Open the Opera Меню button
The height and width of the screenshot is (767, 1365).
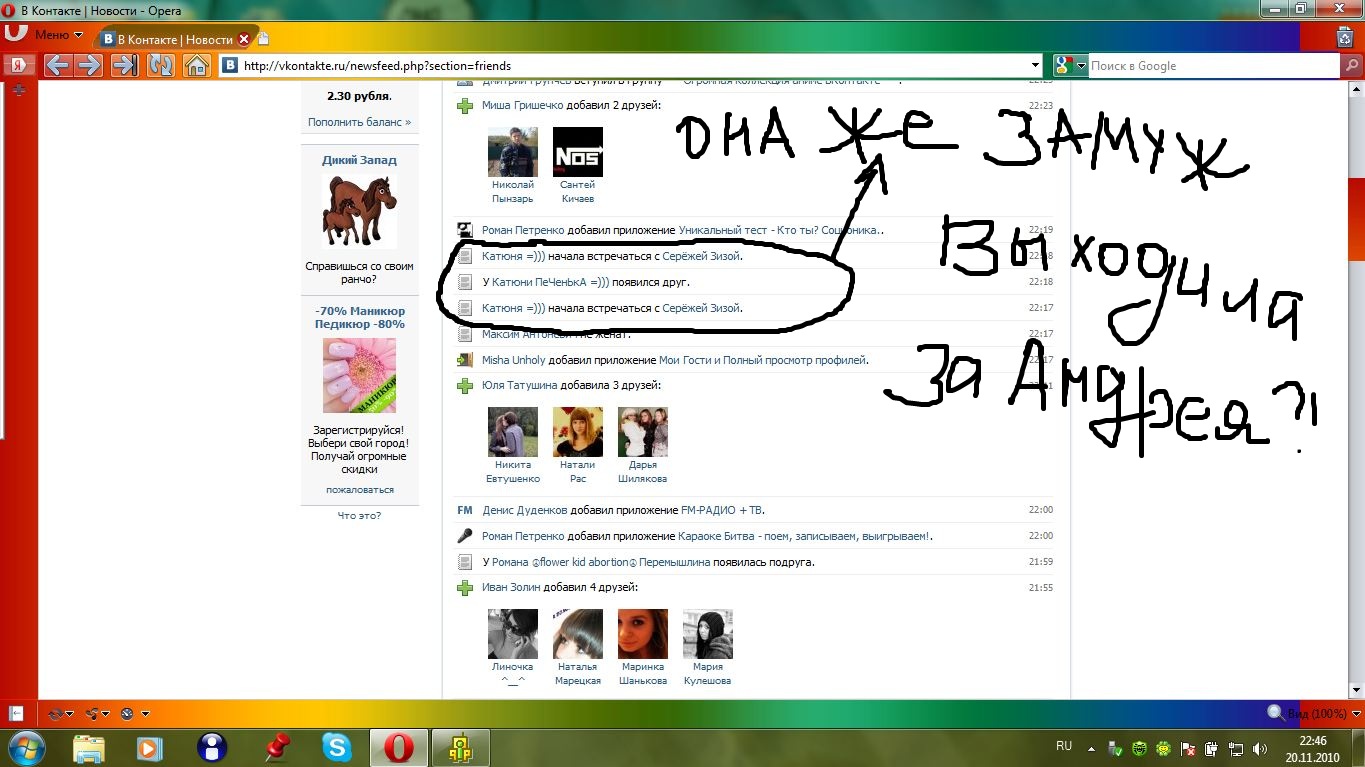click(x=45, y=34)
